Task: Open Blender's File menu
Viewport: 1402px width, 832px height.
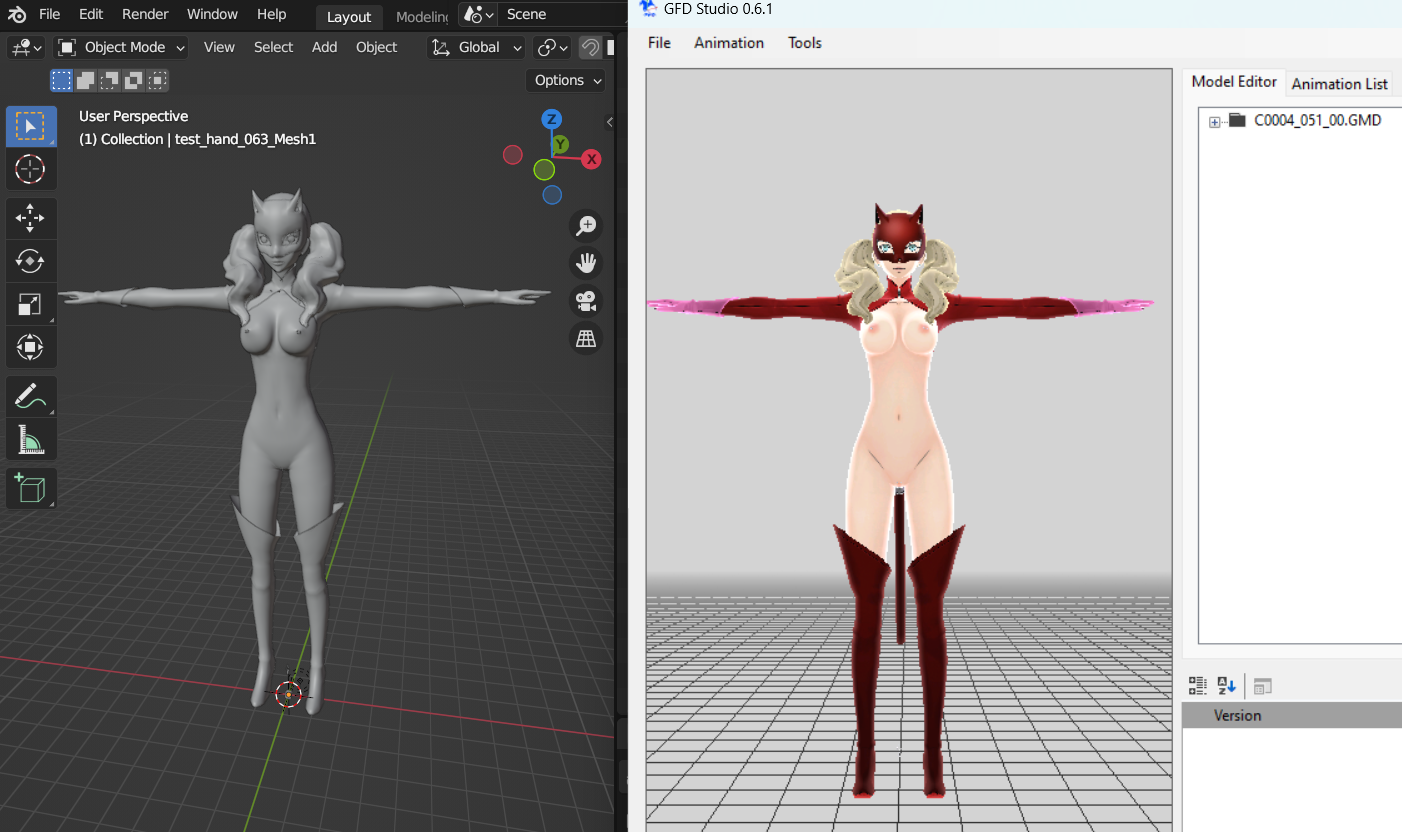Action: coord(49,14)
